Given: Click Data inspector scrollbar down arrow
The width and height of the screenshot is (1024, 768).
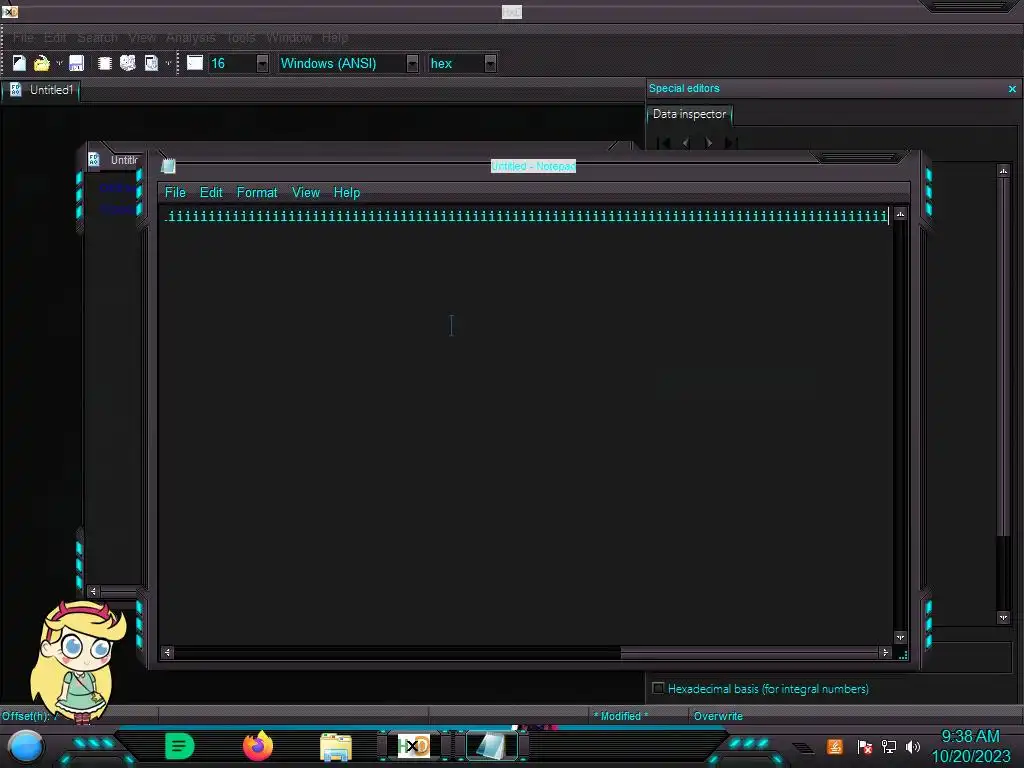Looking at the screenshot, I should click(1004, 618).
